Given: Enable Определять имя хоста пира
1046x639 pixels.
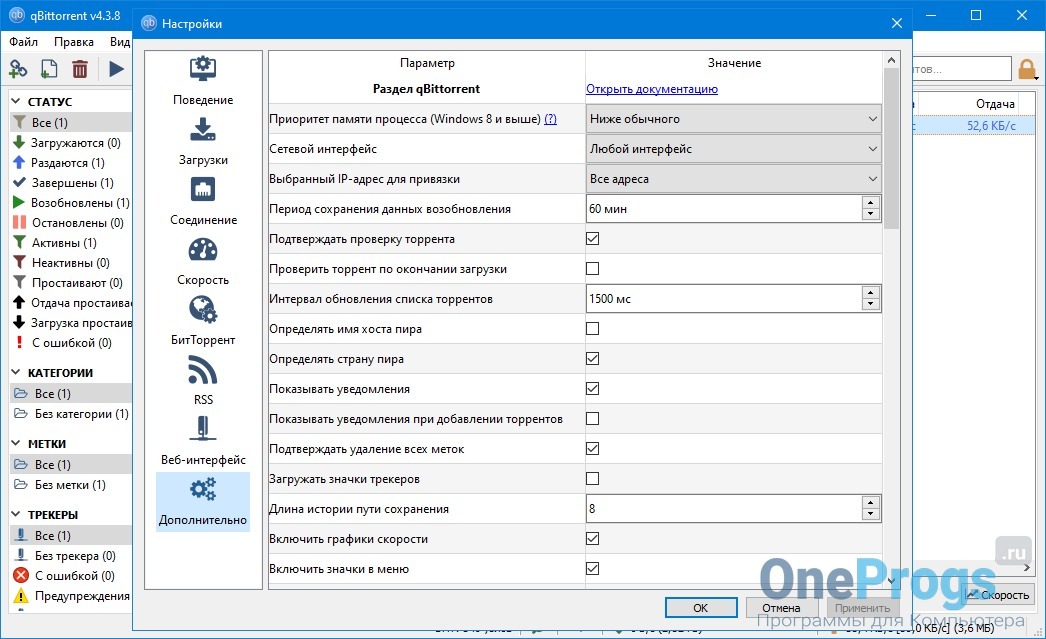Looking at the screenshot, I should pos(592,328).
